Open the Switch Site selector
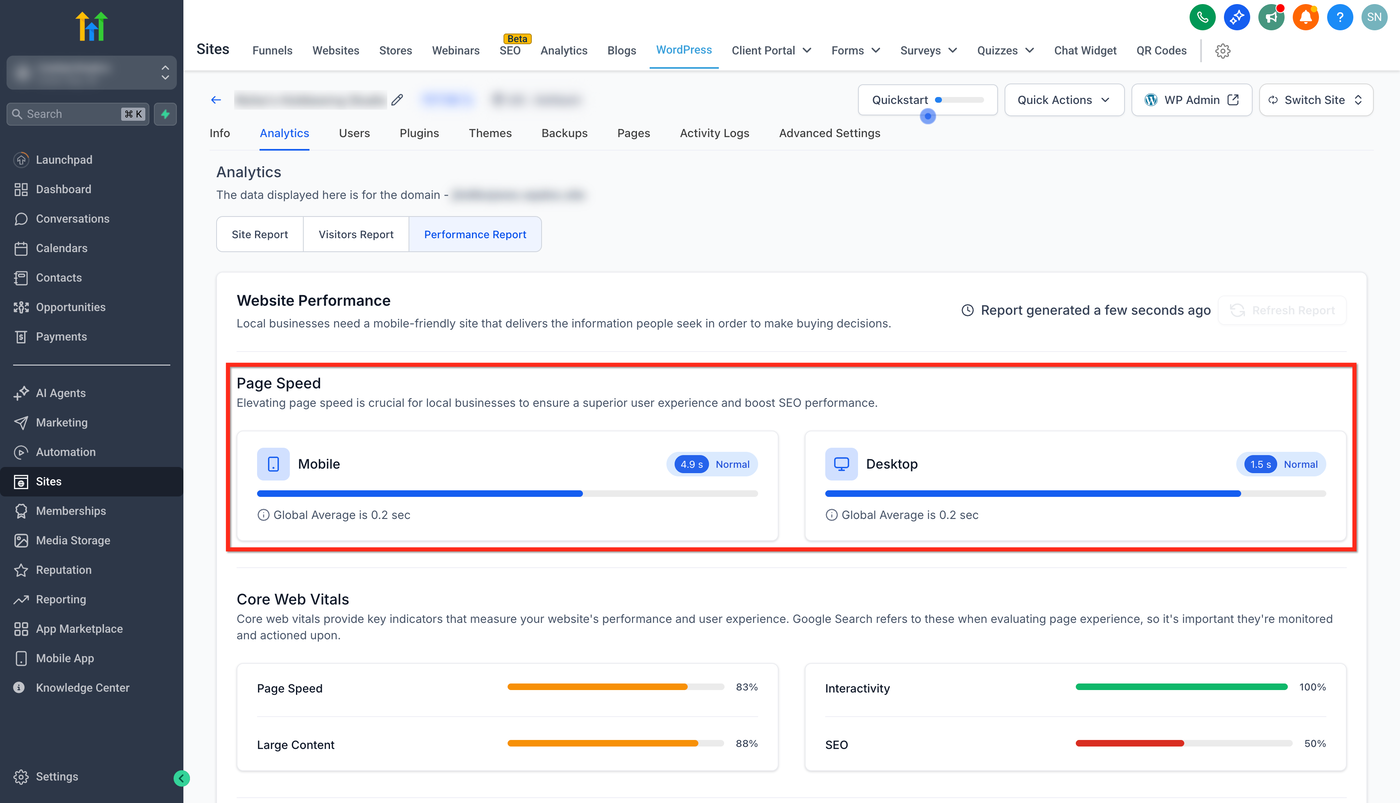 [x=1315, y=100]
